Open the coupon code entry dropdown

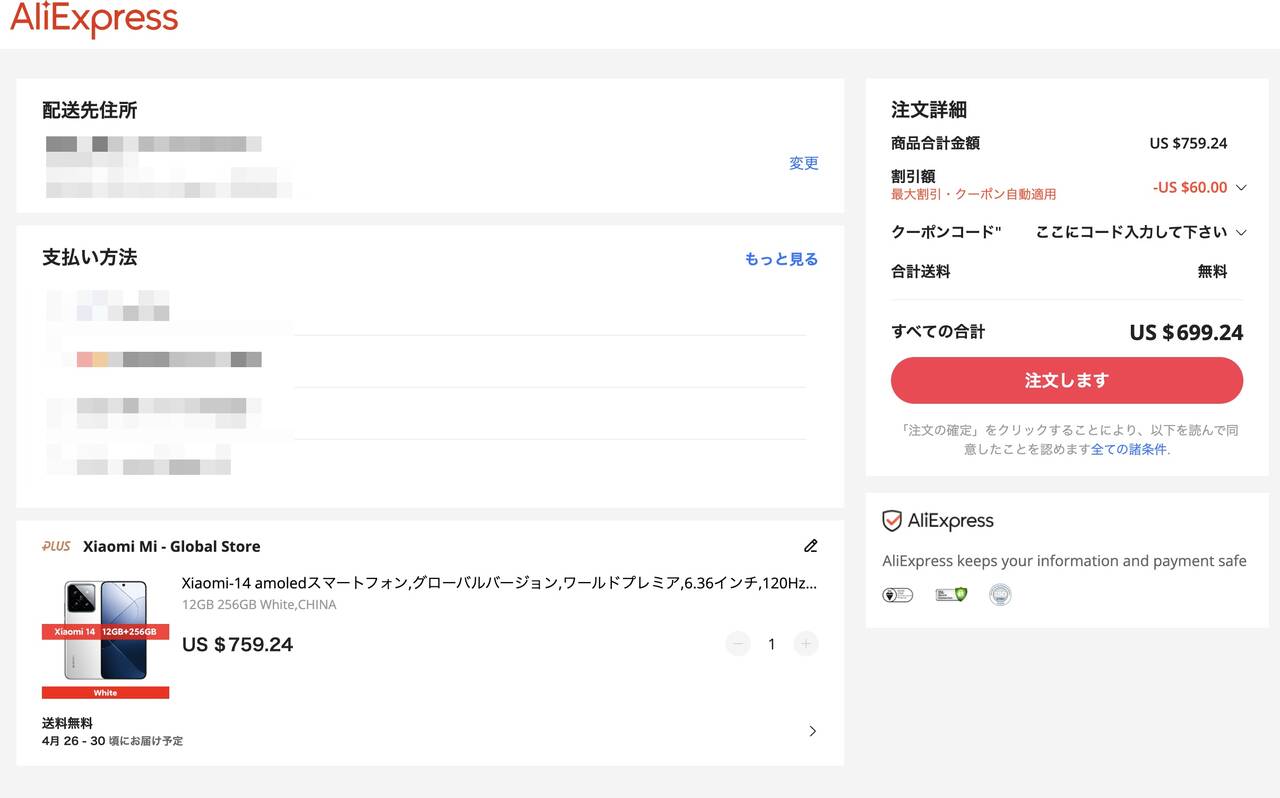point(1241,232)
